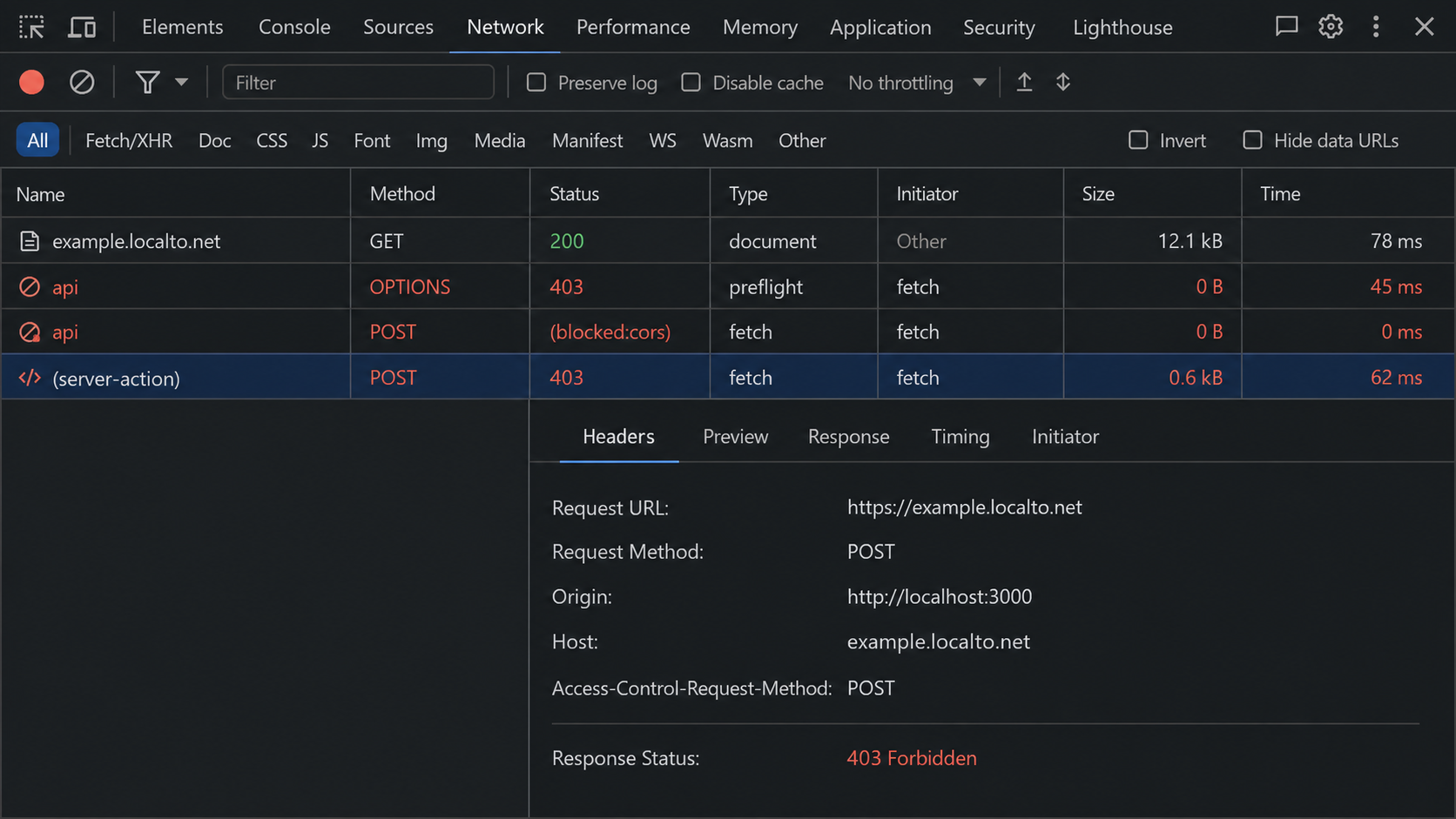
Task: Enable the Disable cache checkbox
Action: click(691, 83)
